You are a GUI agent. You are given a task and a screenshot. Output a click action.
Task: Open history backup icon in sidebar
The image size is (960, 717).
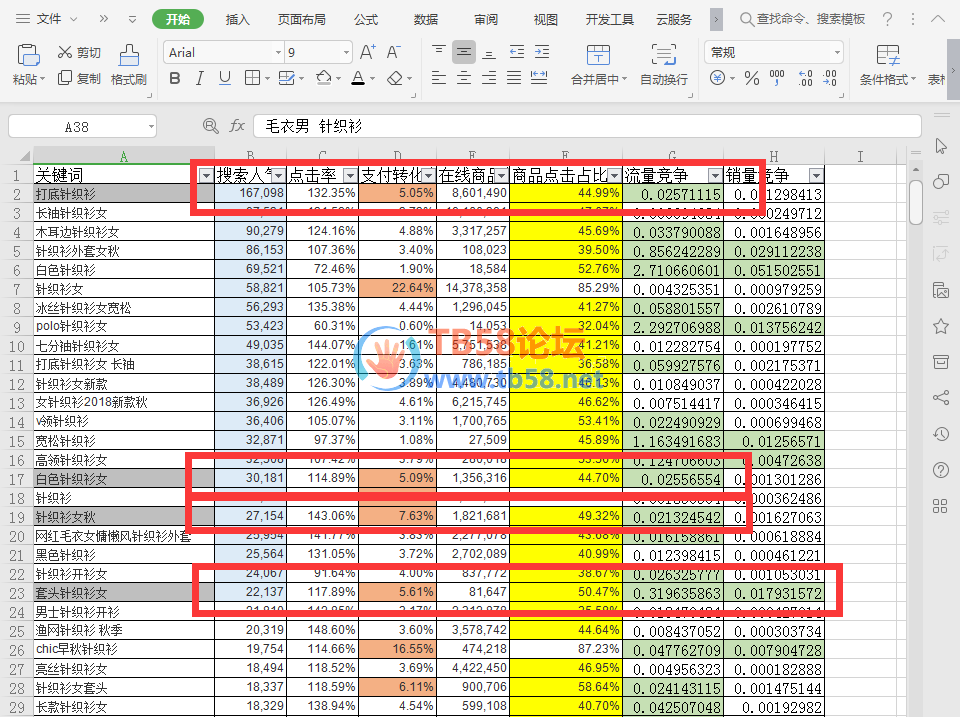pyautogui.click(x=940, y=434)
